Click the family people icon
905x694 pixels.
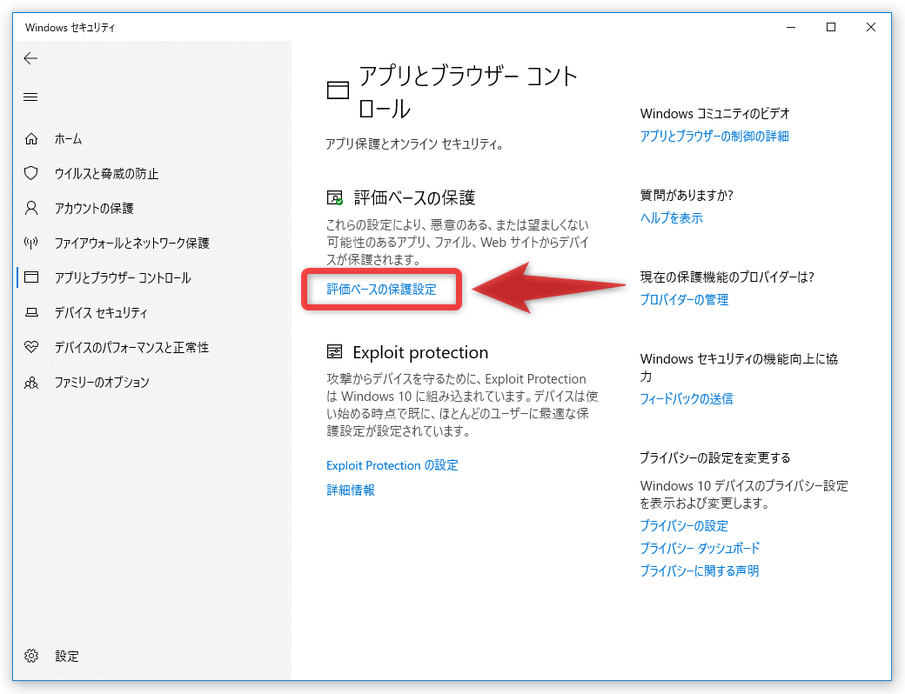click(31, 382)
